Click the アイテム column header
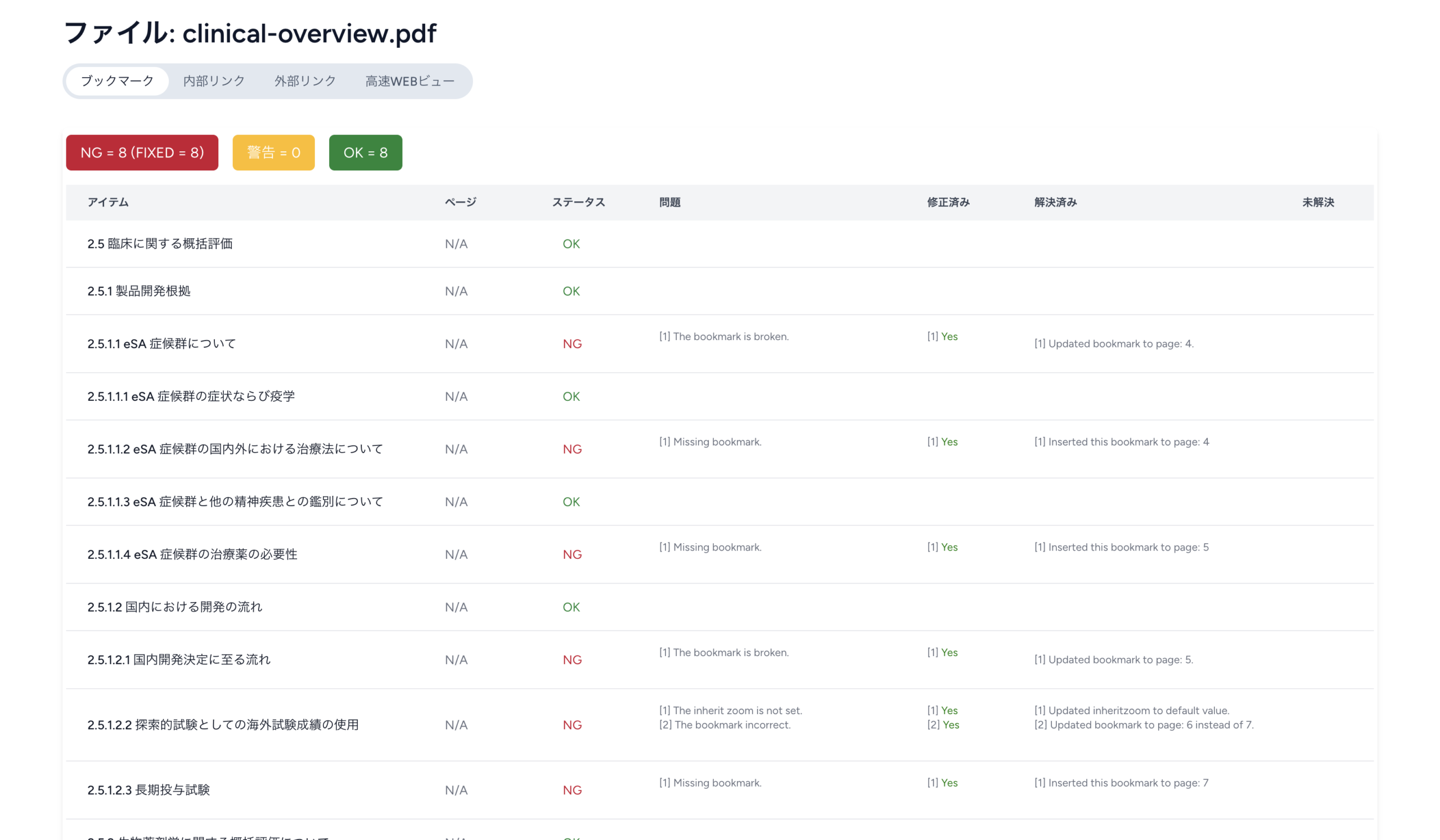1440x840 pixels. click(108, 202)
